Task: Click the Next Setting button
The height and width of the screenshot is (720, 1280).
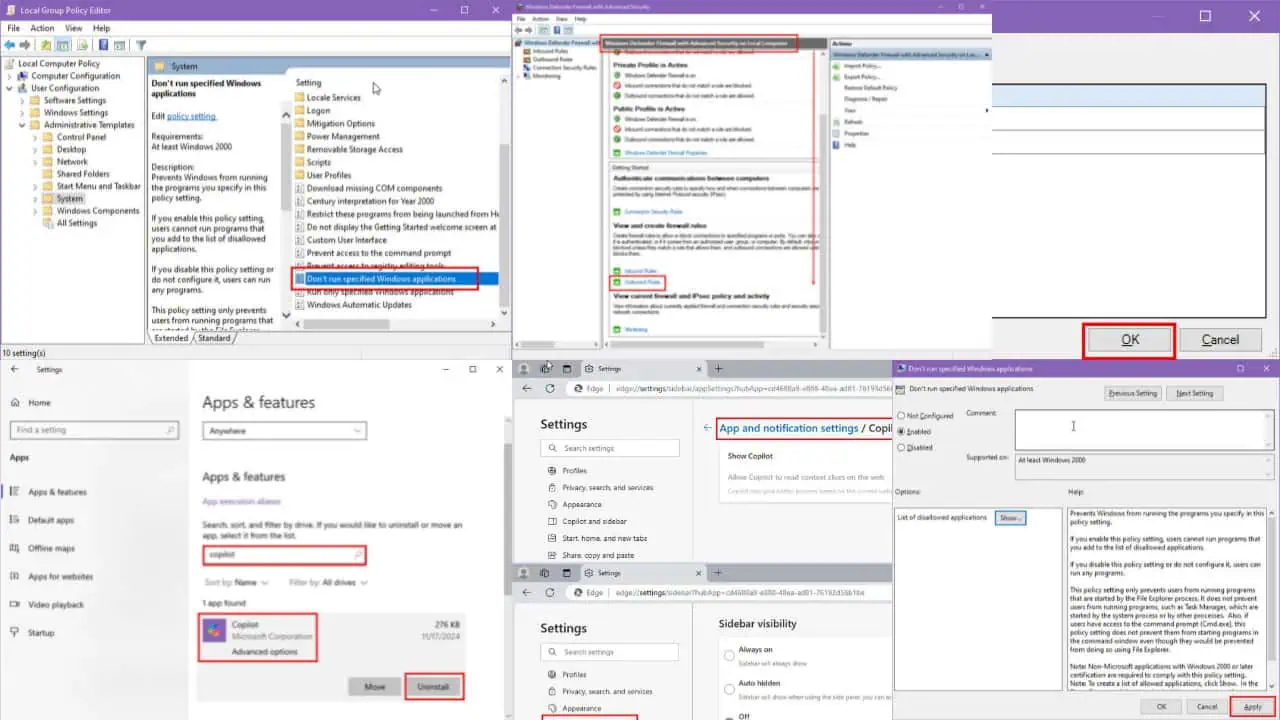Action: (1194, 393)
